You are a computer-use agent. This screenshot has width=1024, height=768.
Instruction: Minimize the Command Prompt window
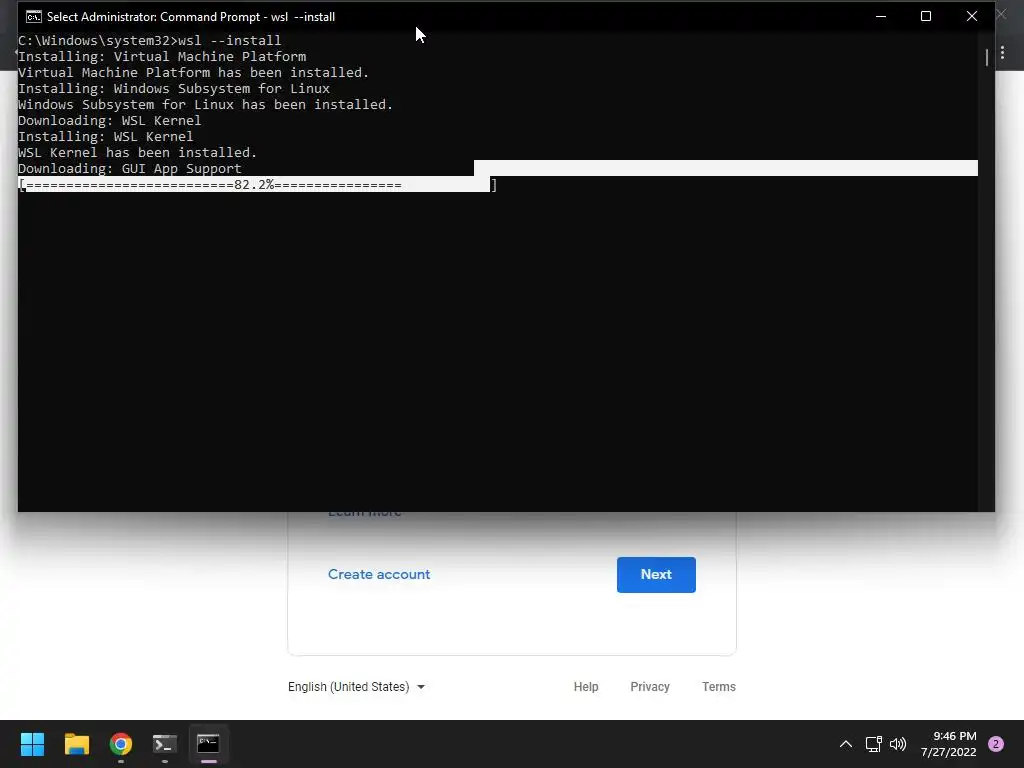coord(881,16)
